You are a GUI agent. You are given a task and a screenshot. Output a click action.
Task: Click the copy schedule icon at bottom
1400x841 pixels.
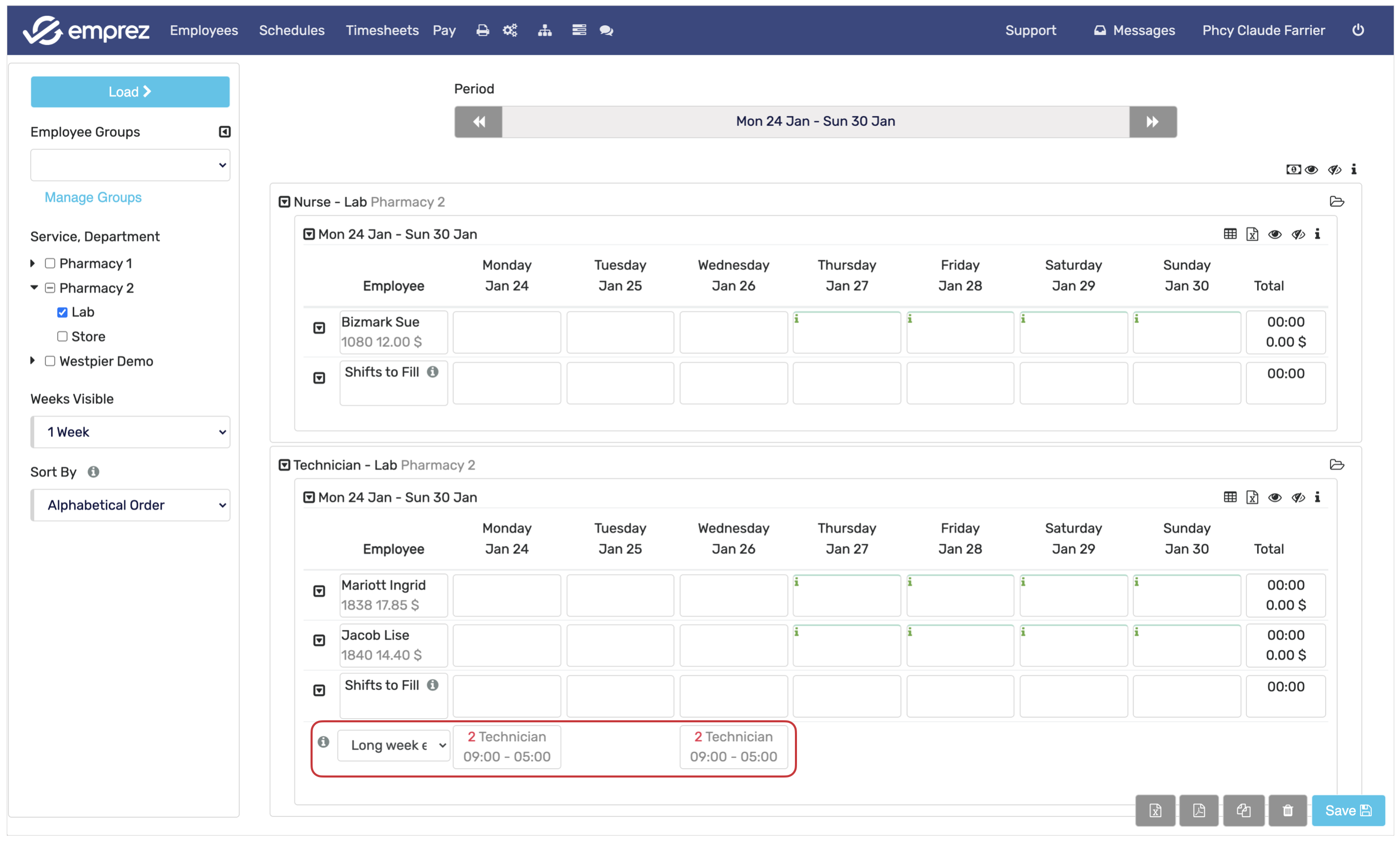[1243, 811]
